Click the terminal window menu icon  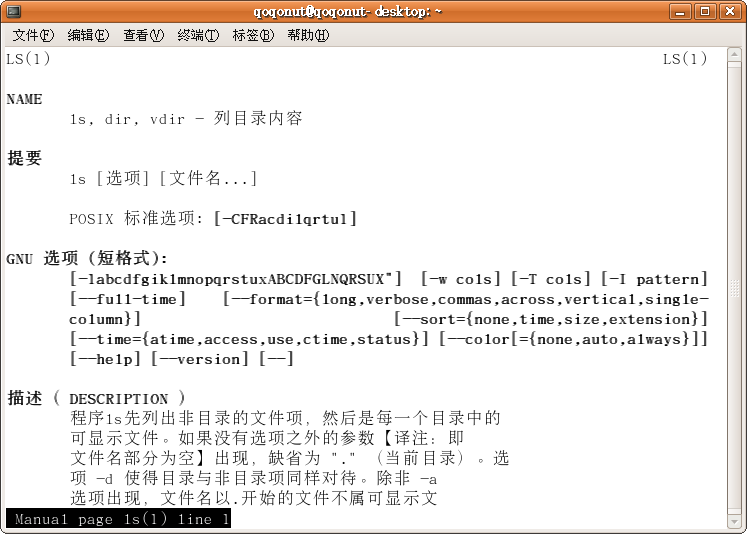[14, 11]
